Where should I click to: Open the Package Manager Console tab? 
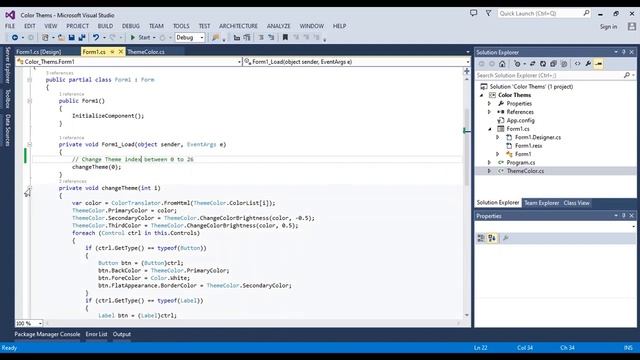click(x=47, y=334)
